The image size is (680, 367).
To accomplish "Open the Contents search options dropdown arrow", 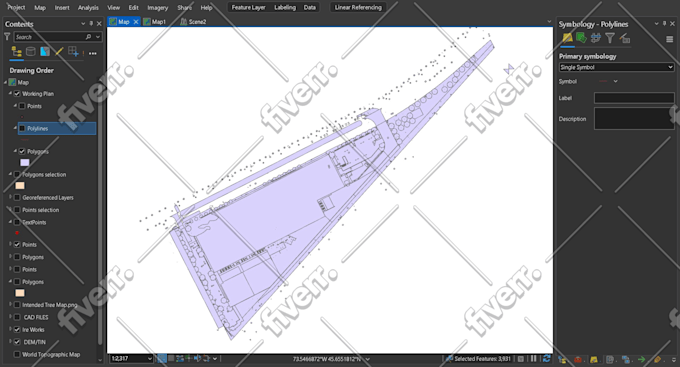I will [x=98, y=37].
